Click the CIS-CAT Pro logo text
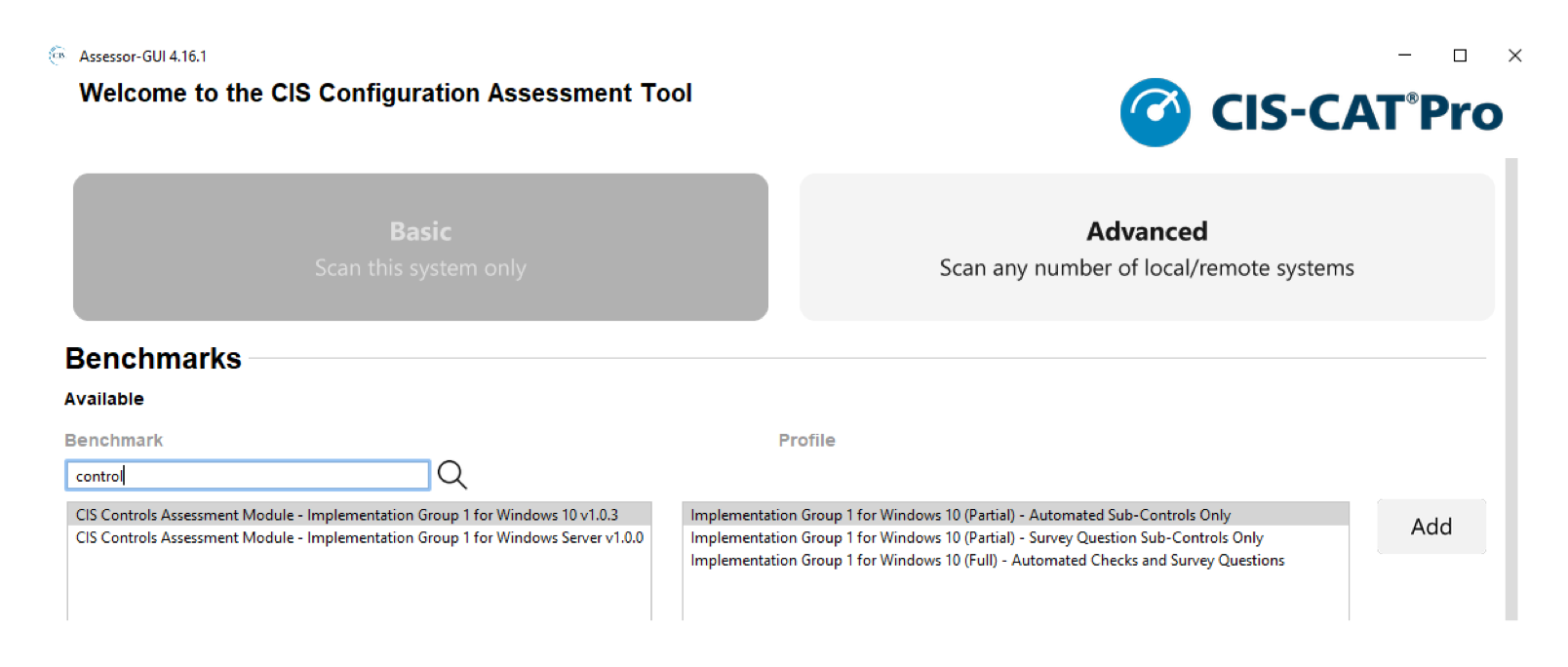This screenshot has height=667, width=1568. (1356, 113)
